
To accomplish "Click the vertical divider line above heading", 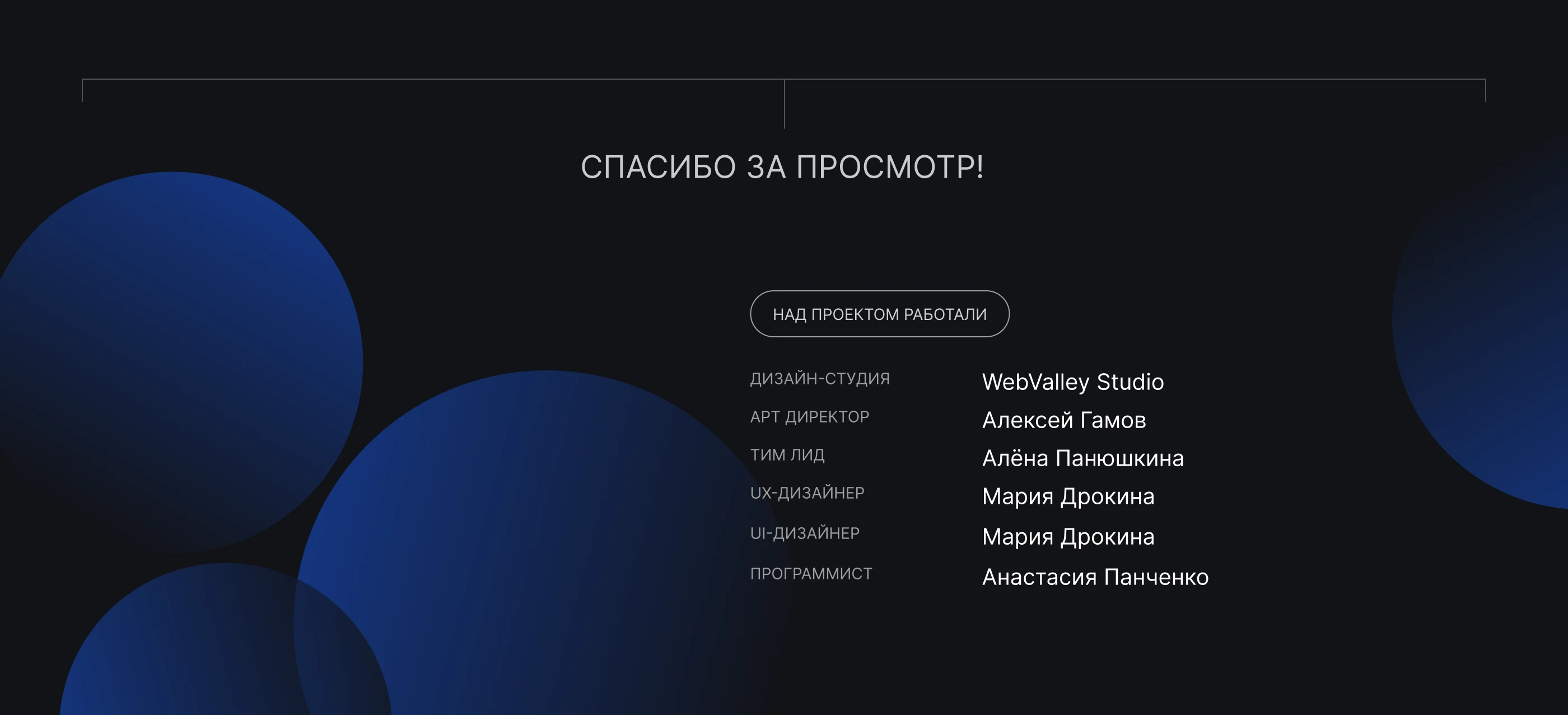I will [785, 104].
